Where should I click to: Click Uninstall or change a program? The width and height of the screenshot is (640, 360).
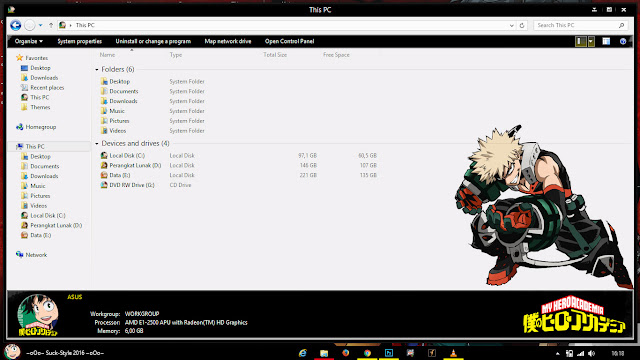153,41
